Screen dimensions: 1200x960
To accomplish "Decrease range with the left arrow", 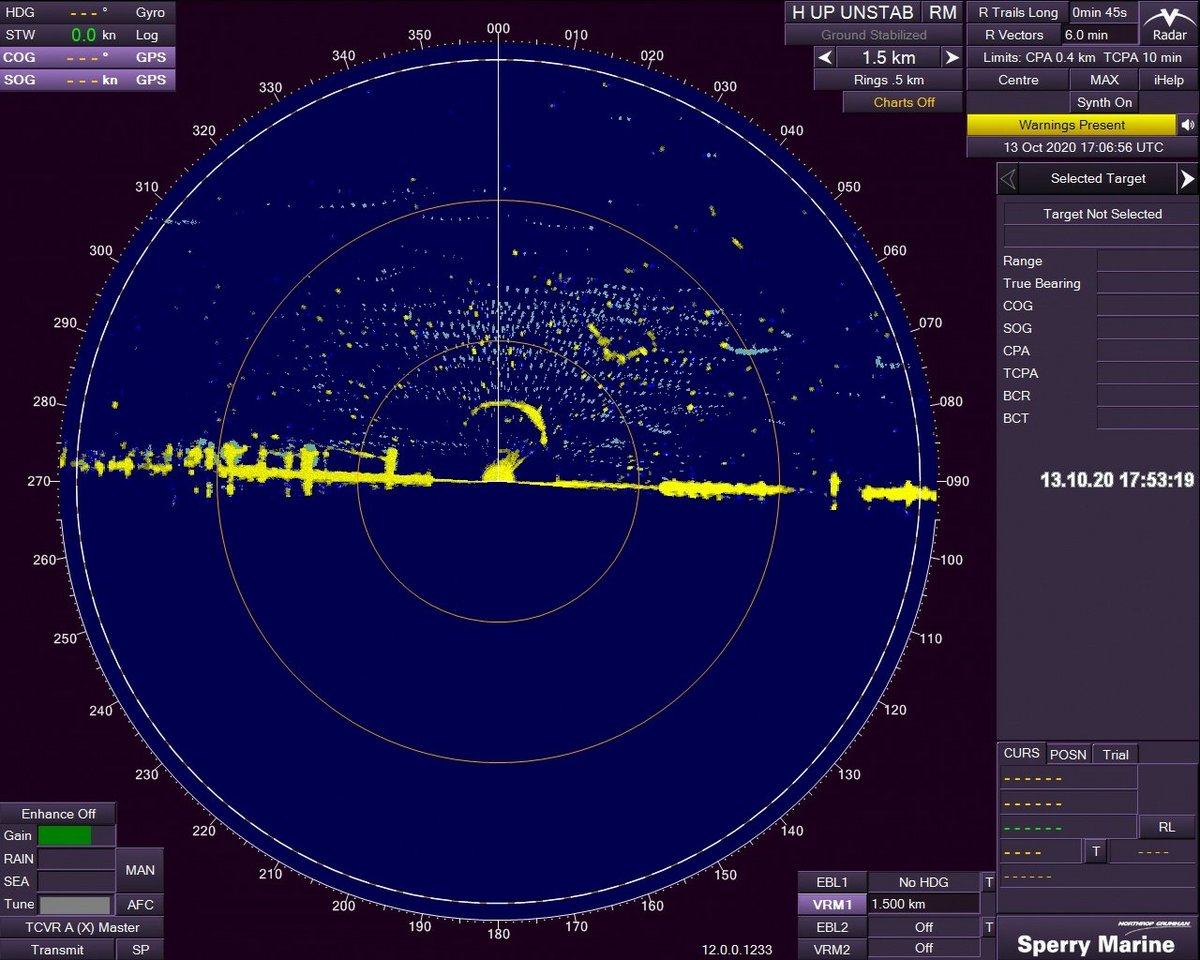I will pos(825,58).
